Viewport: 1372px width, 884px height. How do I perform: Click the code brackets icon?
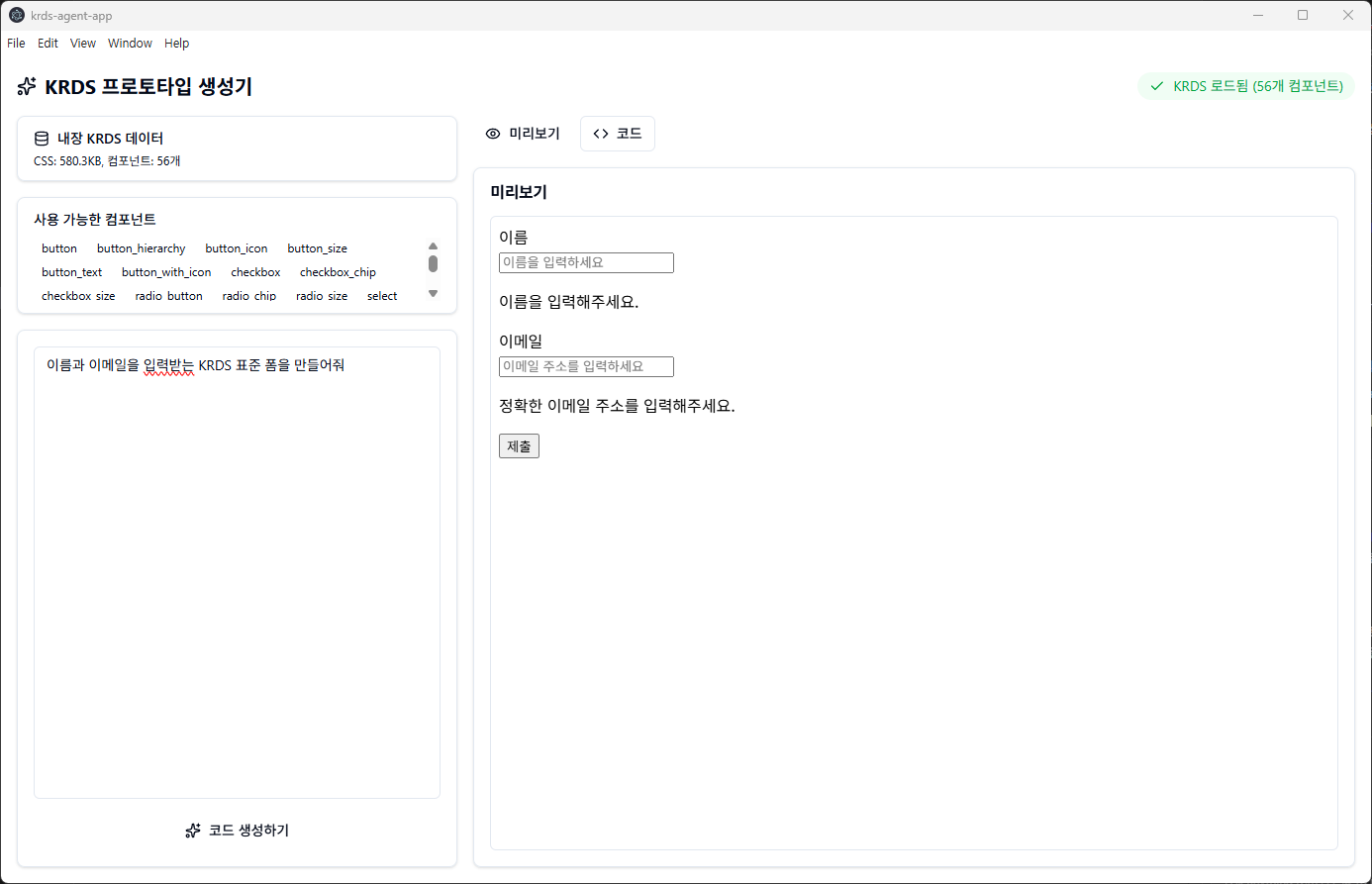coord(601,134)
